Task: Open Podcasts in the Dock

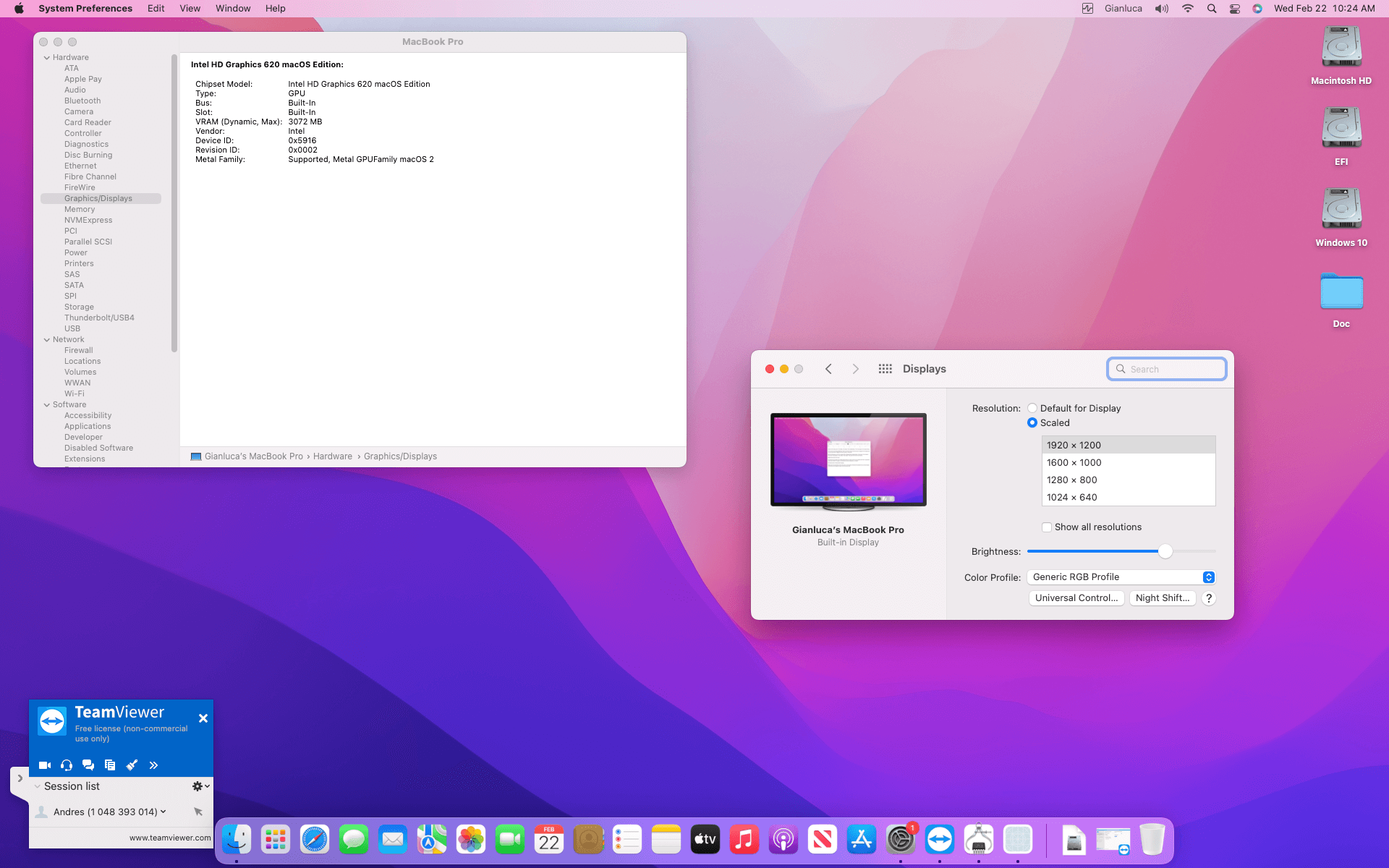Action: coord(783,840)
